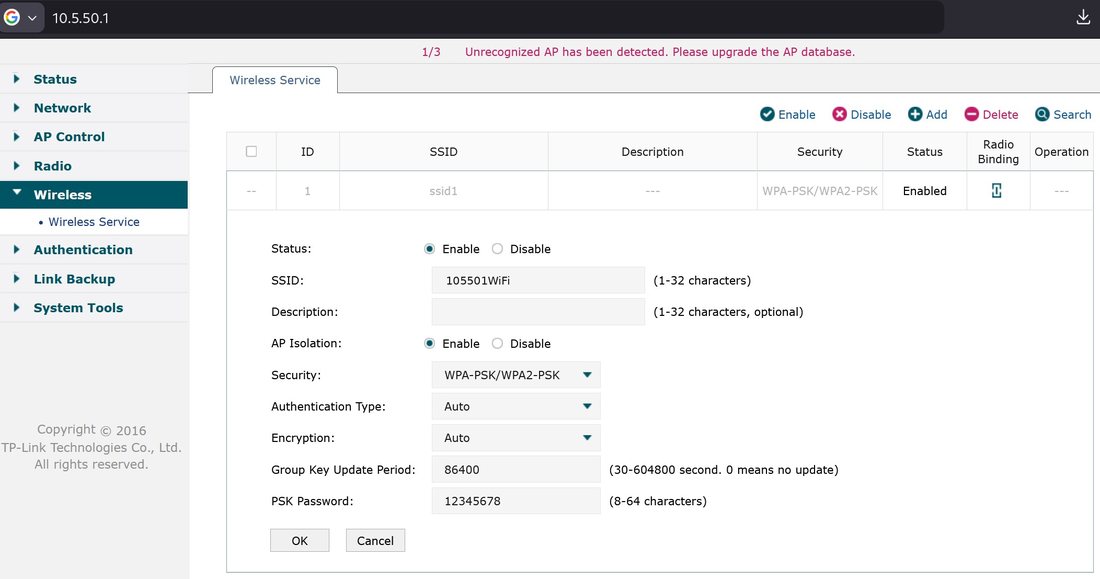Click the Search magnifier icon
Viewport: 1100px width, 579px height.
[x=1042, y=114]
